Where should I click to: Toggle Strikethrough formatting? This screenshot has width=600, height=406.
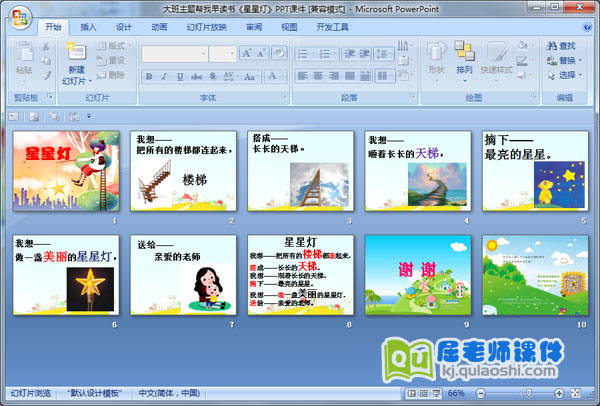[x=196, y=77]
